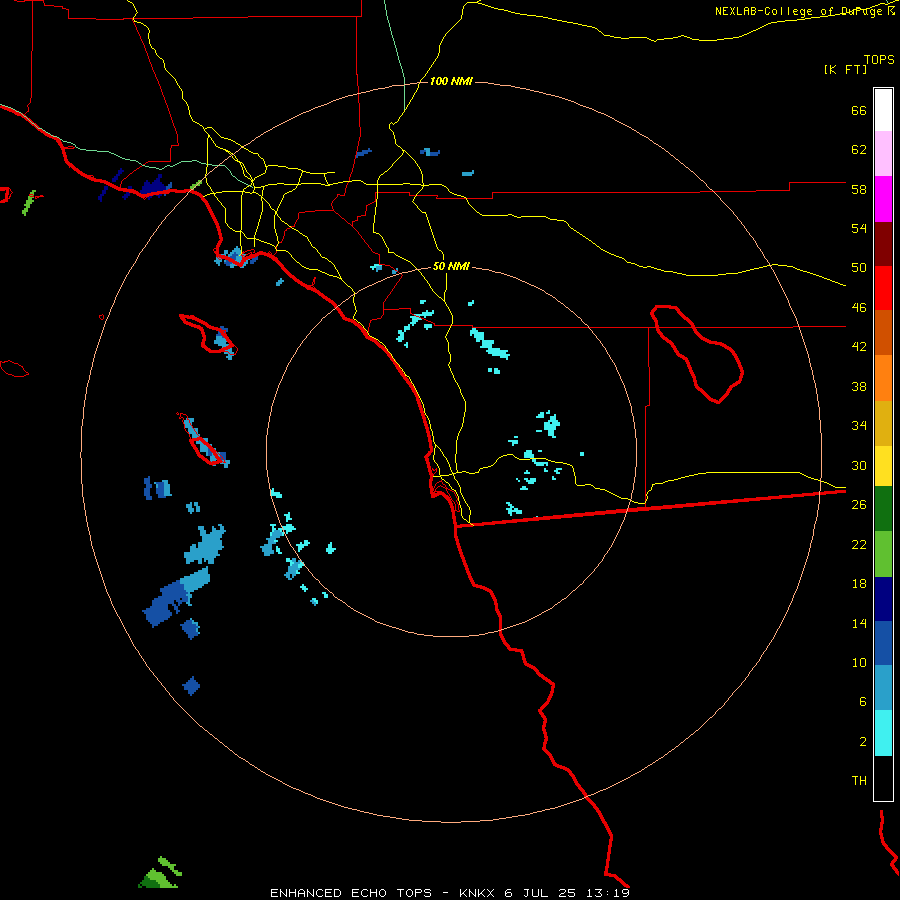The image size is (900, 900).
Task: Click the '54' legend label
Action: 859,228
